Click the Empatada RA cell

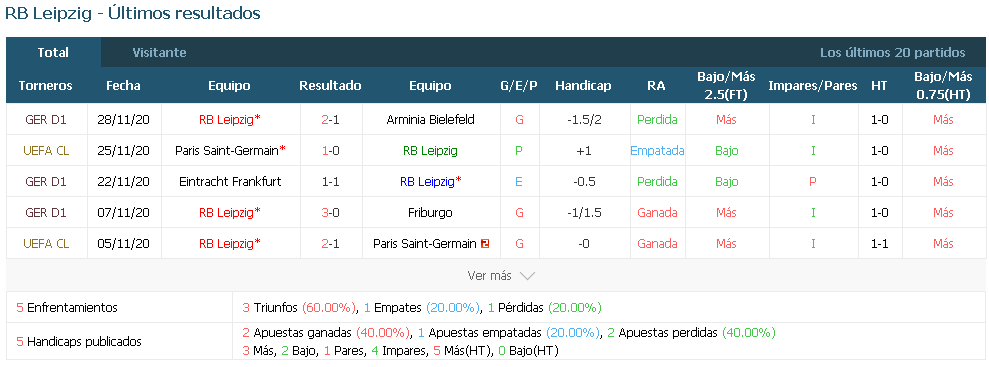pos(657,151)
